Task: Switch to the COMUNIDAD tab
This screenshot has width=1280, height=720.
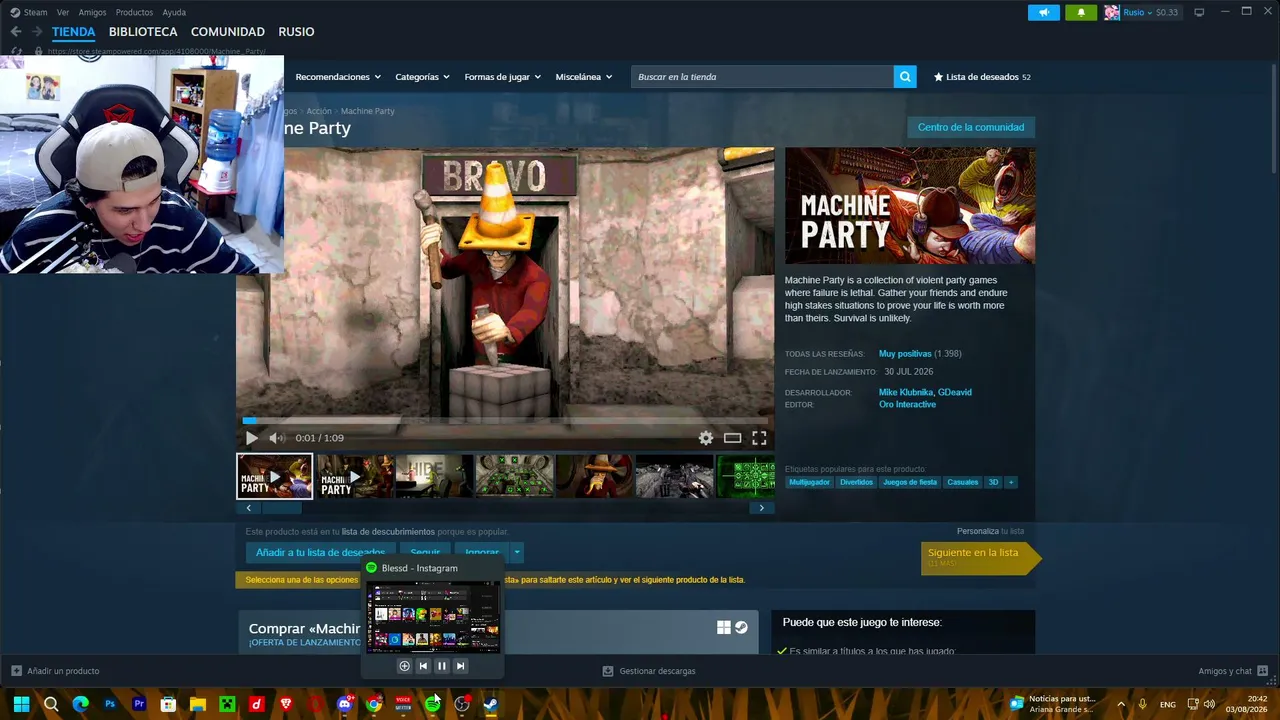Action: click(x=228, y=32)
